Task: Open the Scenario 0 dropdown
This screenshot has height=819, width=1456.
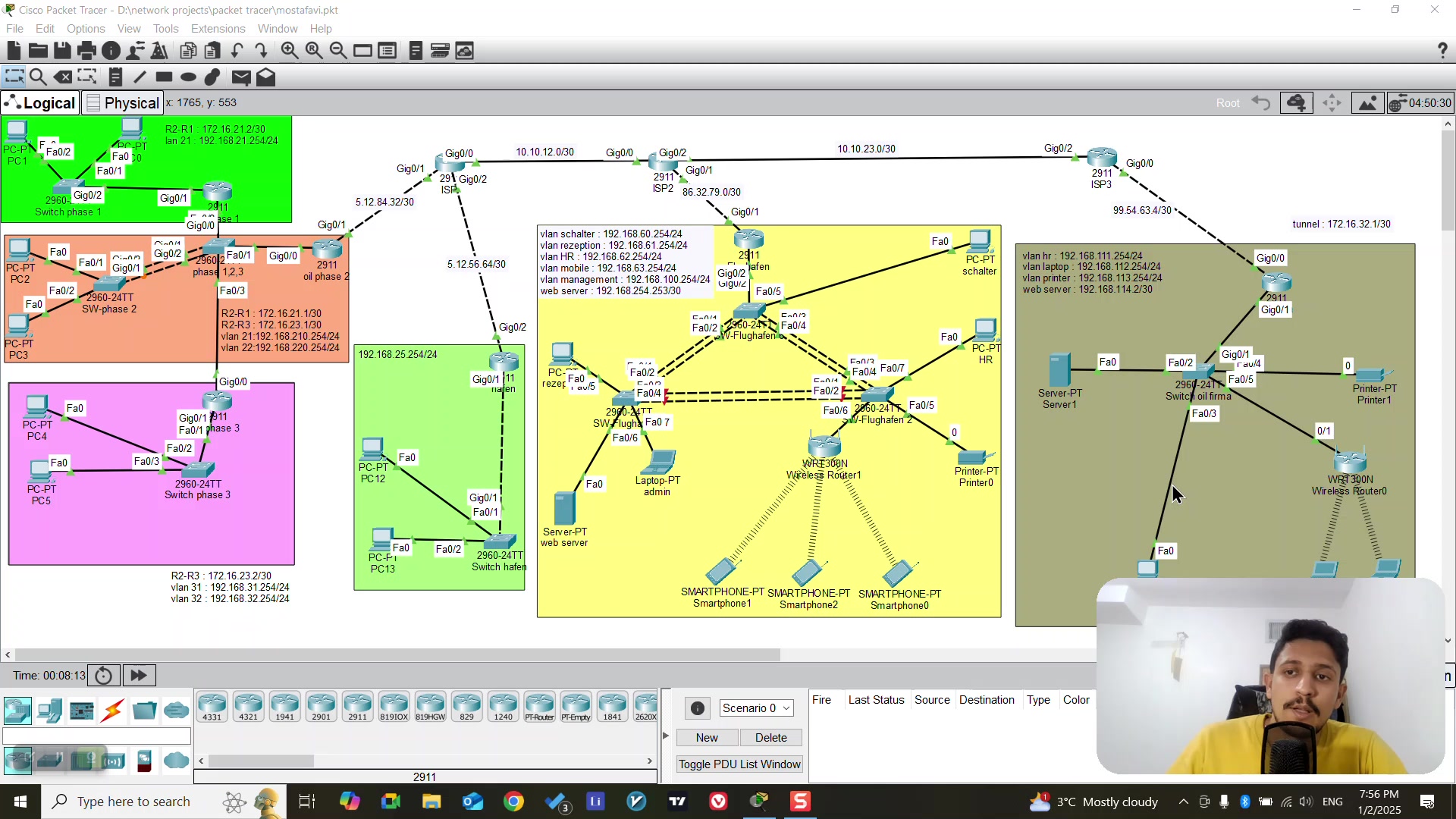Action: (756, 708)
